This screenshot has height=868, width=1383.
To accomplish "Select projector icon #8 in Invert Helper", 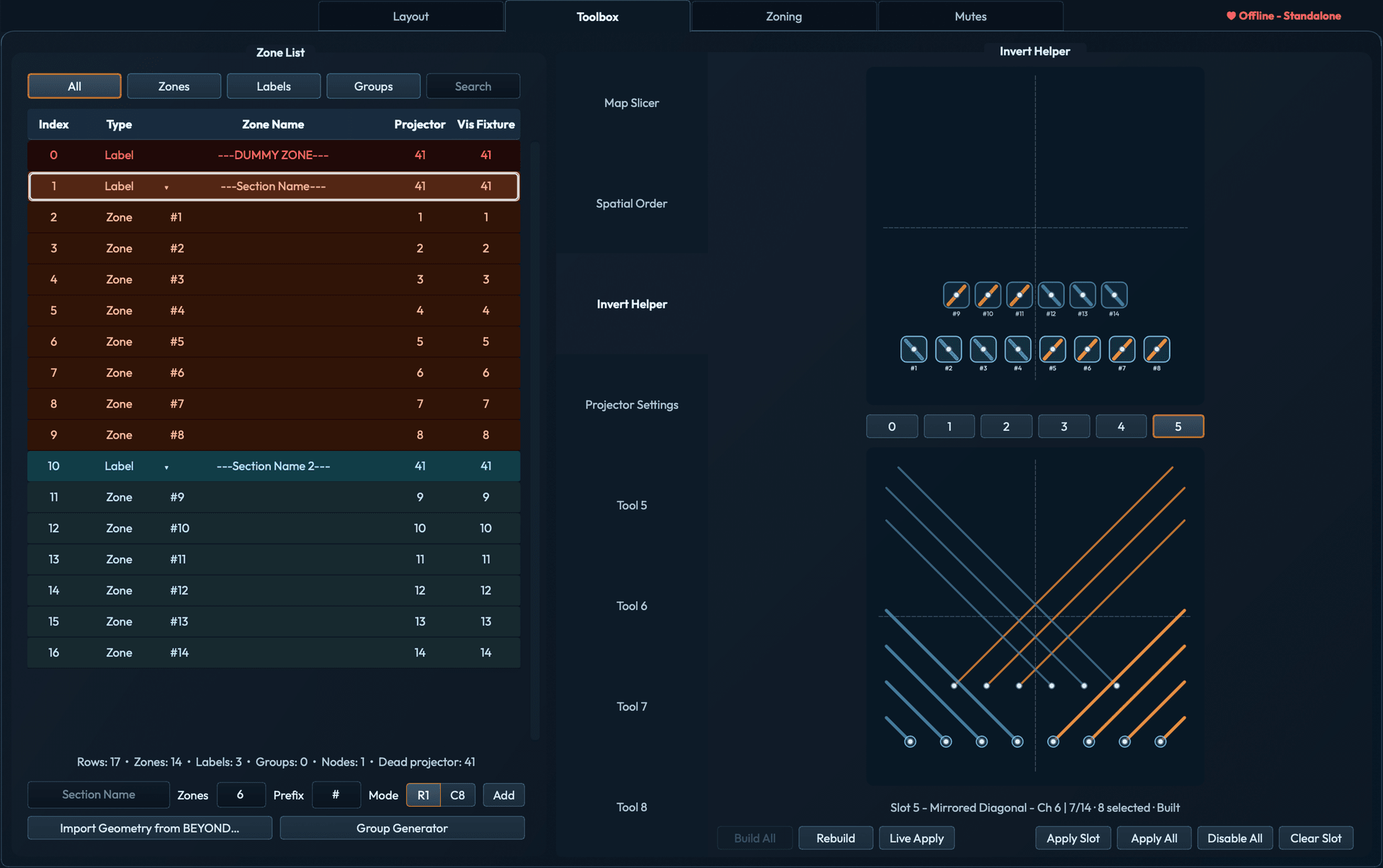I will click(1156, 349).
